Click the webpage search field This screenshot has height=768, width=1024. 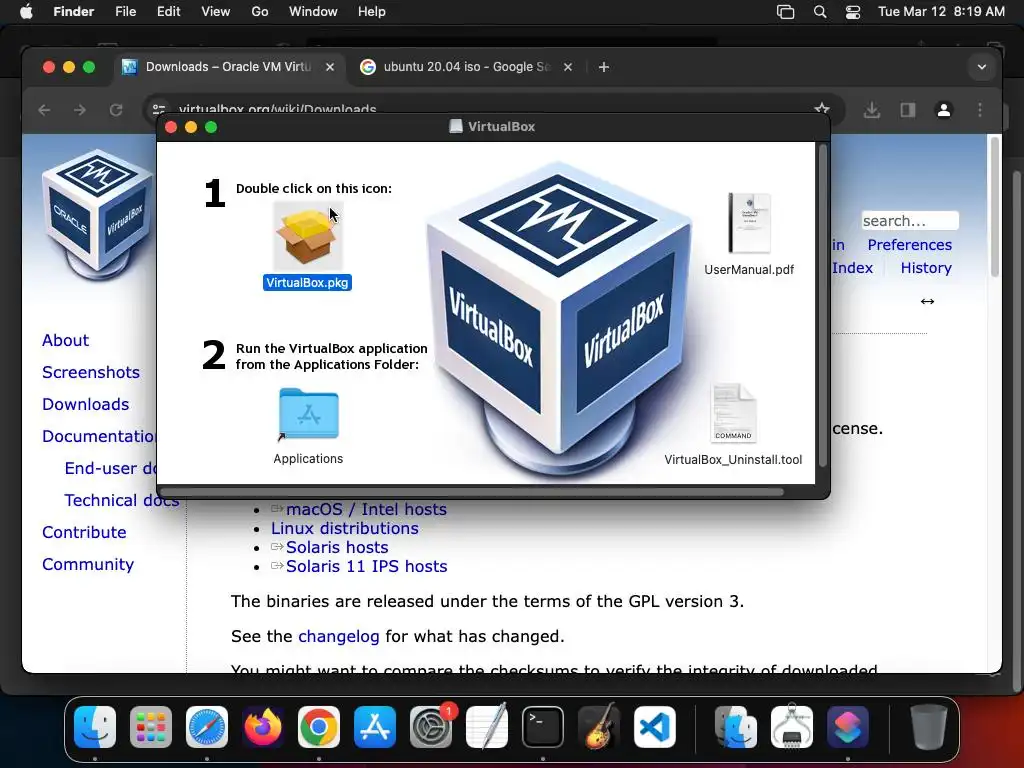pos(910,221)
